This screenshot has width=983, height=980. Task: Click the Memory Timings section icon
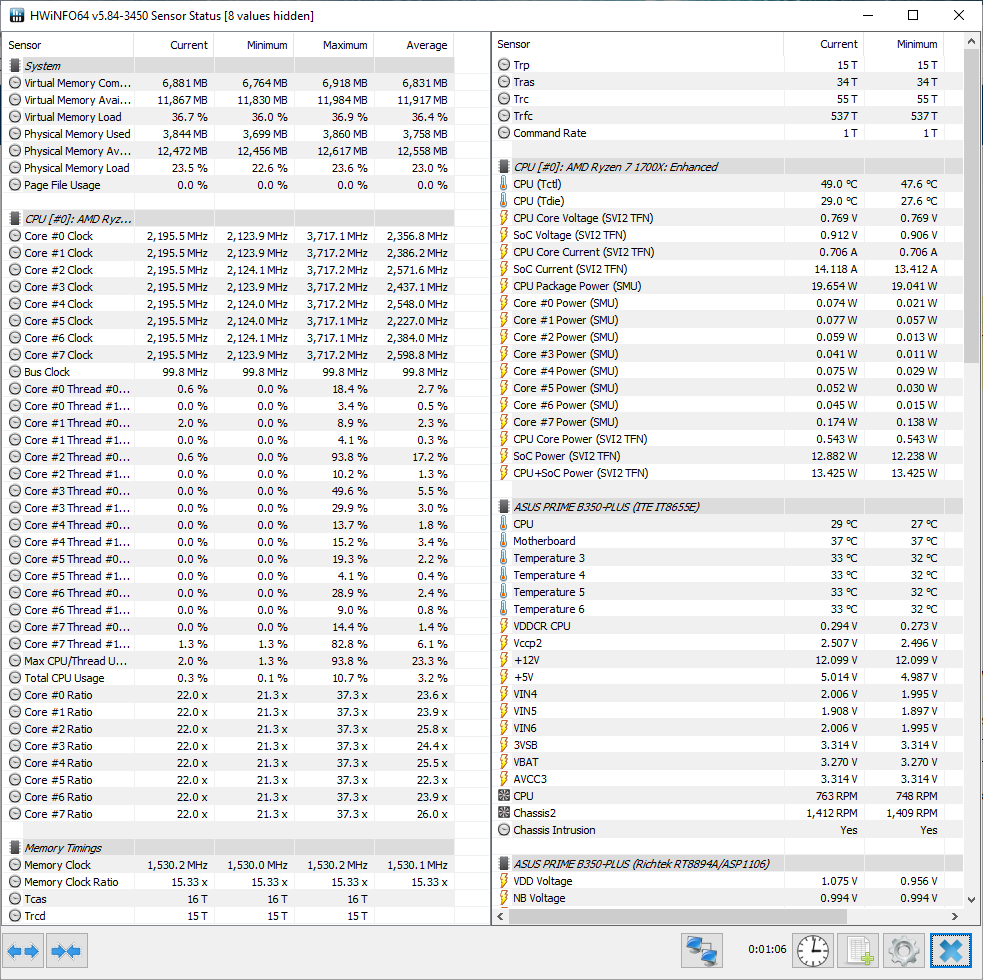pyautogui.click(x=15, y=848)
